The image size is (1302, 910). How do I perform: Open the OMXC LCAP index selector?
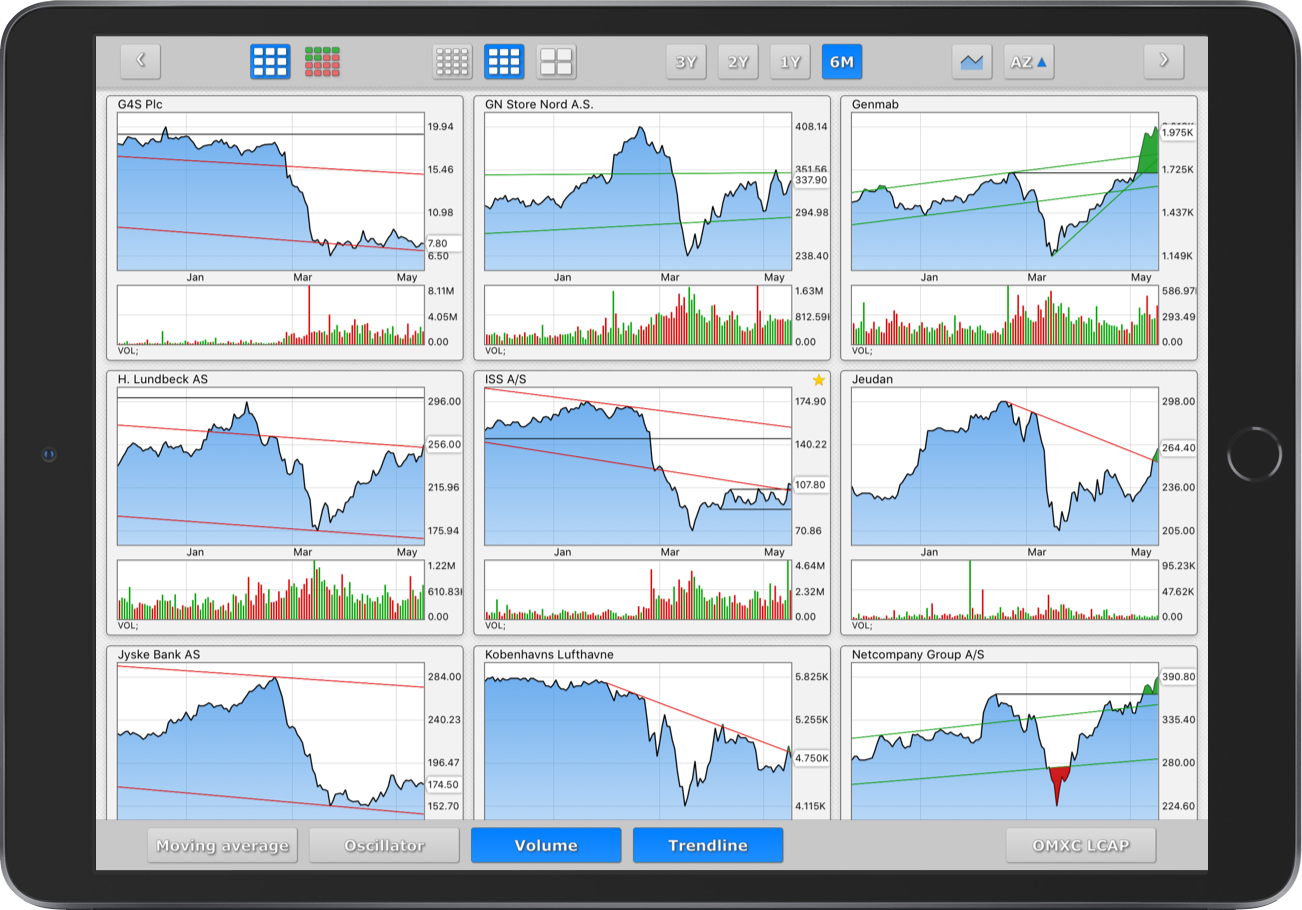pos(1081,845)
